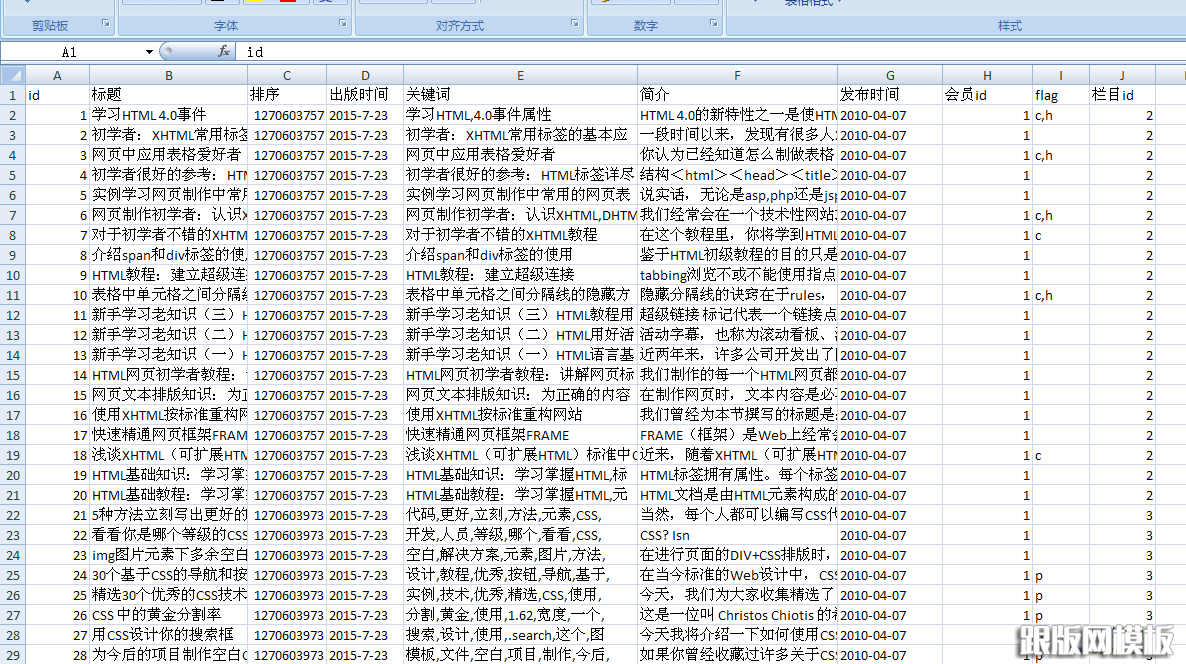Select the flag header cell
The height and width of the screenshot is (664, 1186).
pos(1060,95)
